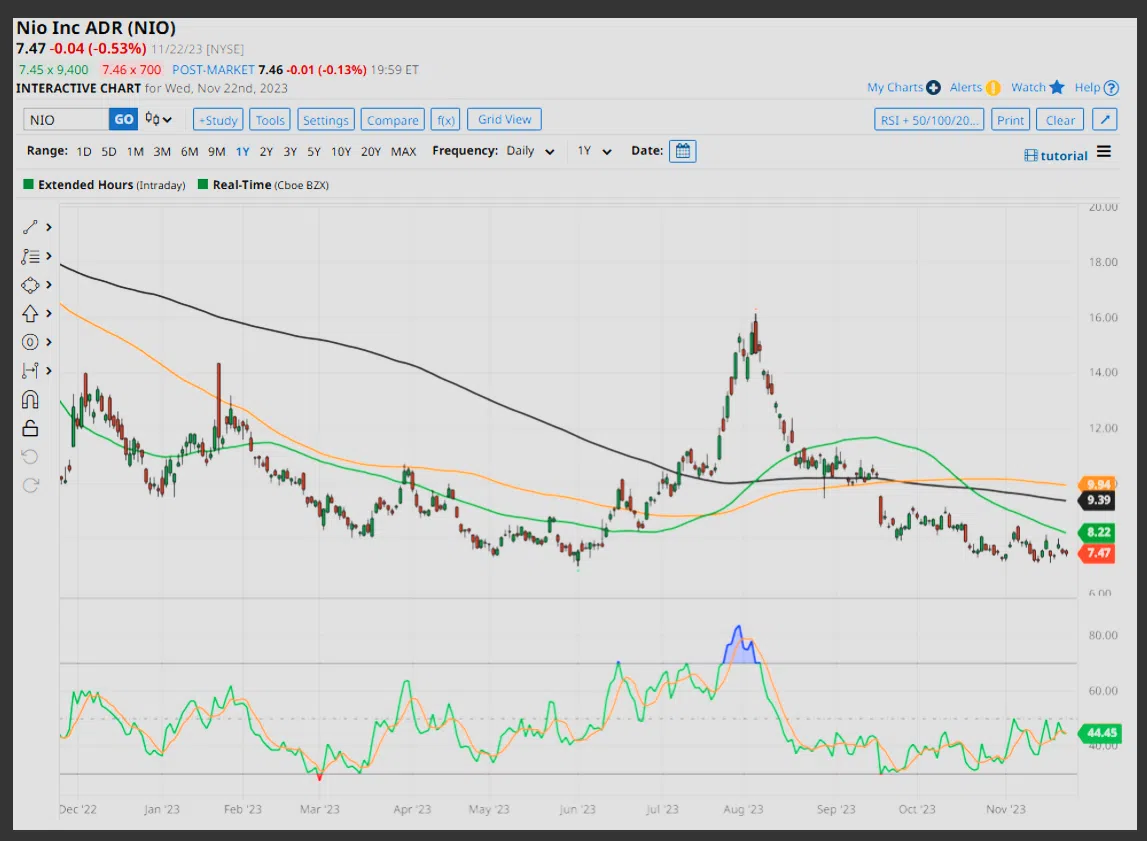1147x841 pixels.
Task: Click the Help question mark icon
Action: click(x=1111, y=88)
